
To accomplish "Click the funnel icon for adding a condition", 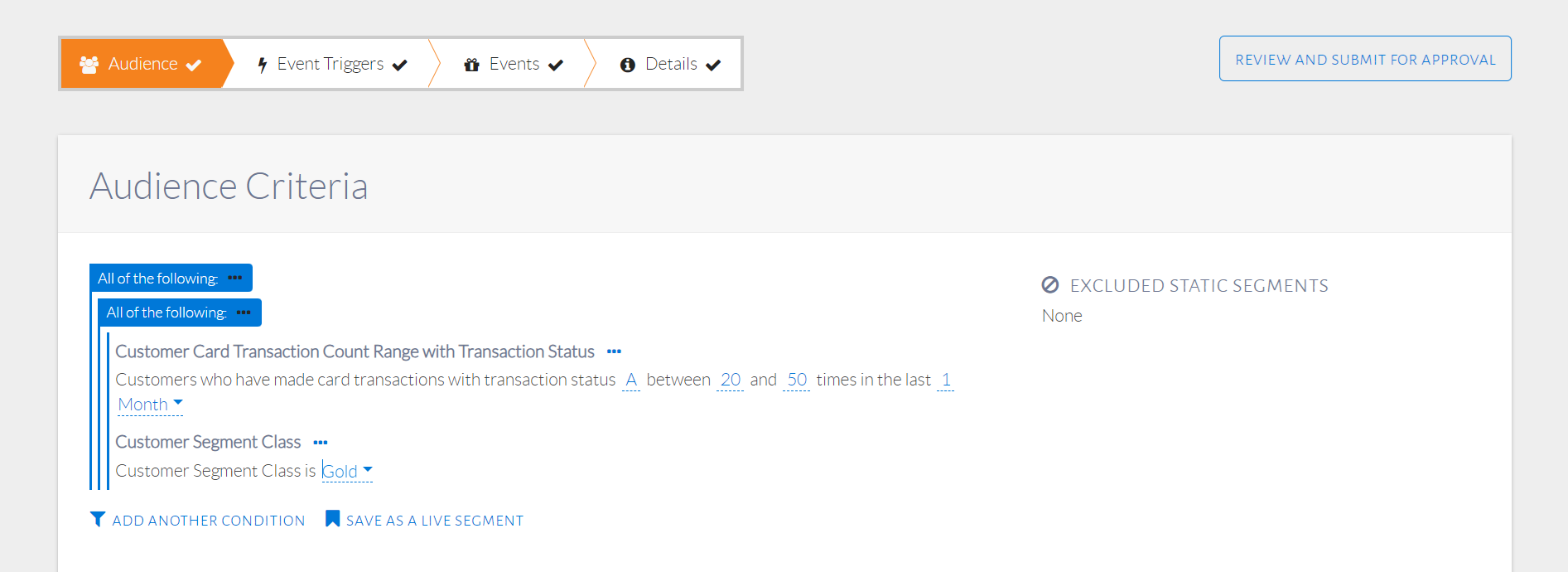I will 98,520.
